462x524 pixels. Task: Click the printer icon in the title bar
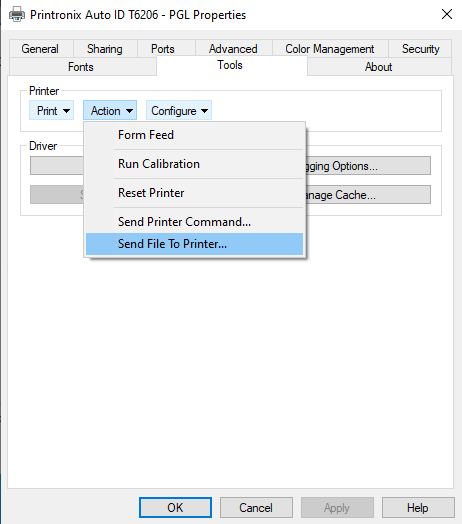click(x=17, y=14)
